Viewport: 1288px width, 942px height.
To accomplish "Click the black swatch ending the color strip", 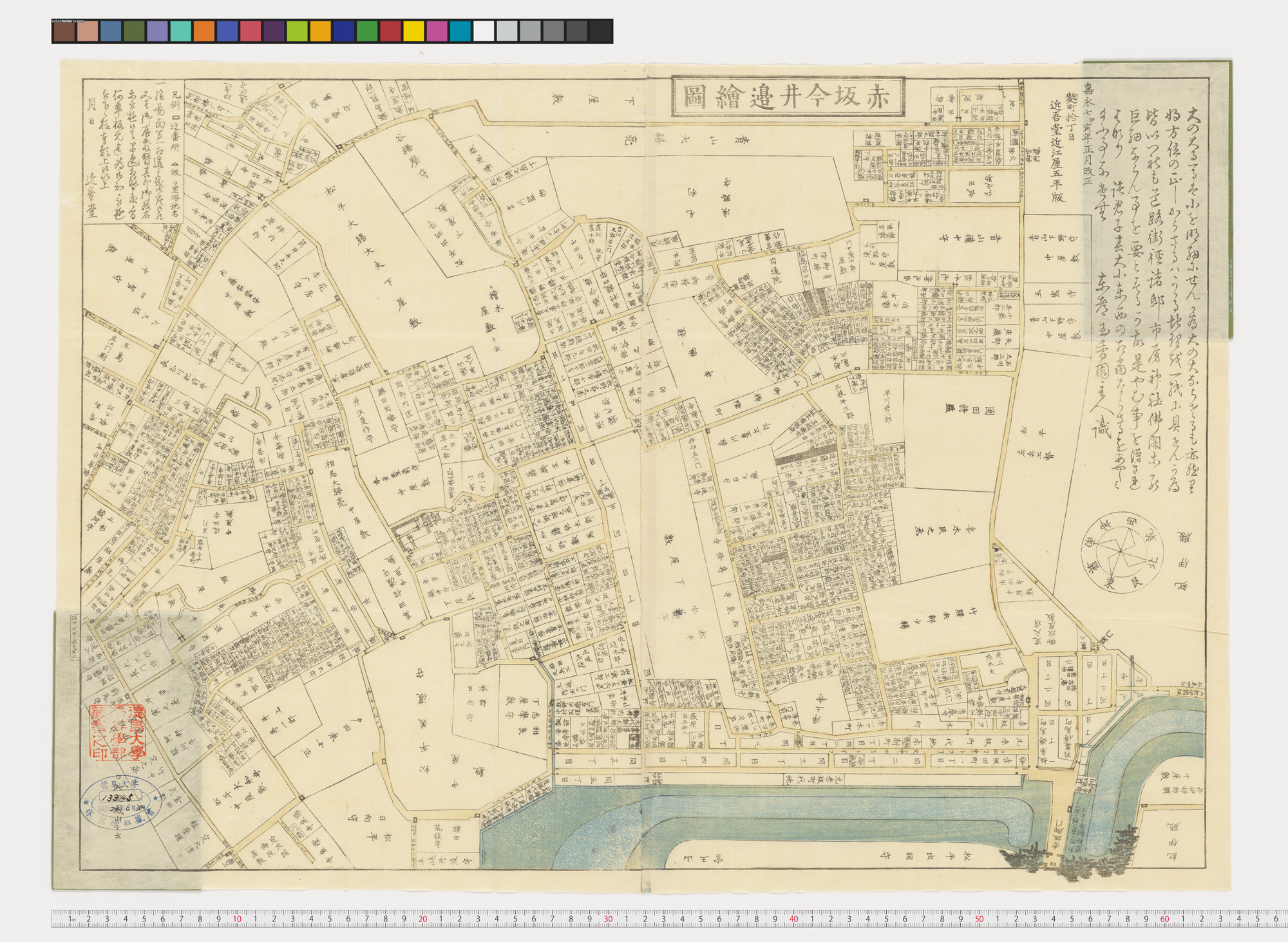I will coord(600,31).
